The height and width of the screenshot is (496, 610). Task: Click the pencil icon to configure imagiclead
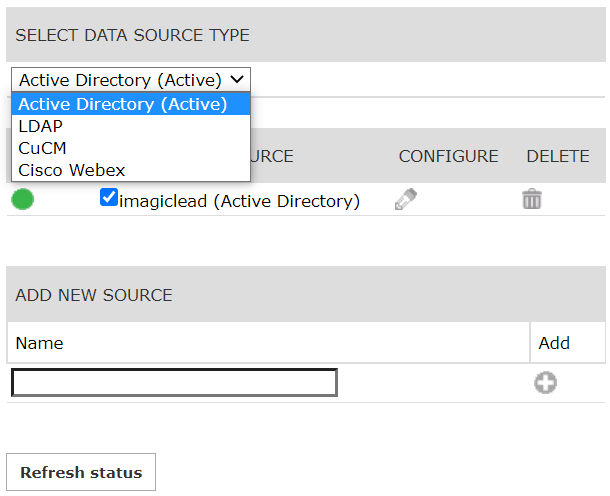[405, 199]
